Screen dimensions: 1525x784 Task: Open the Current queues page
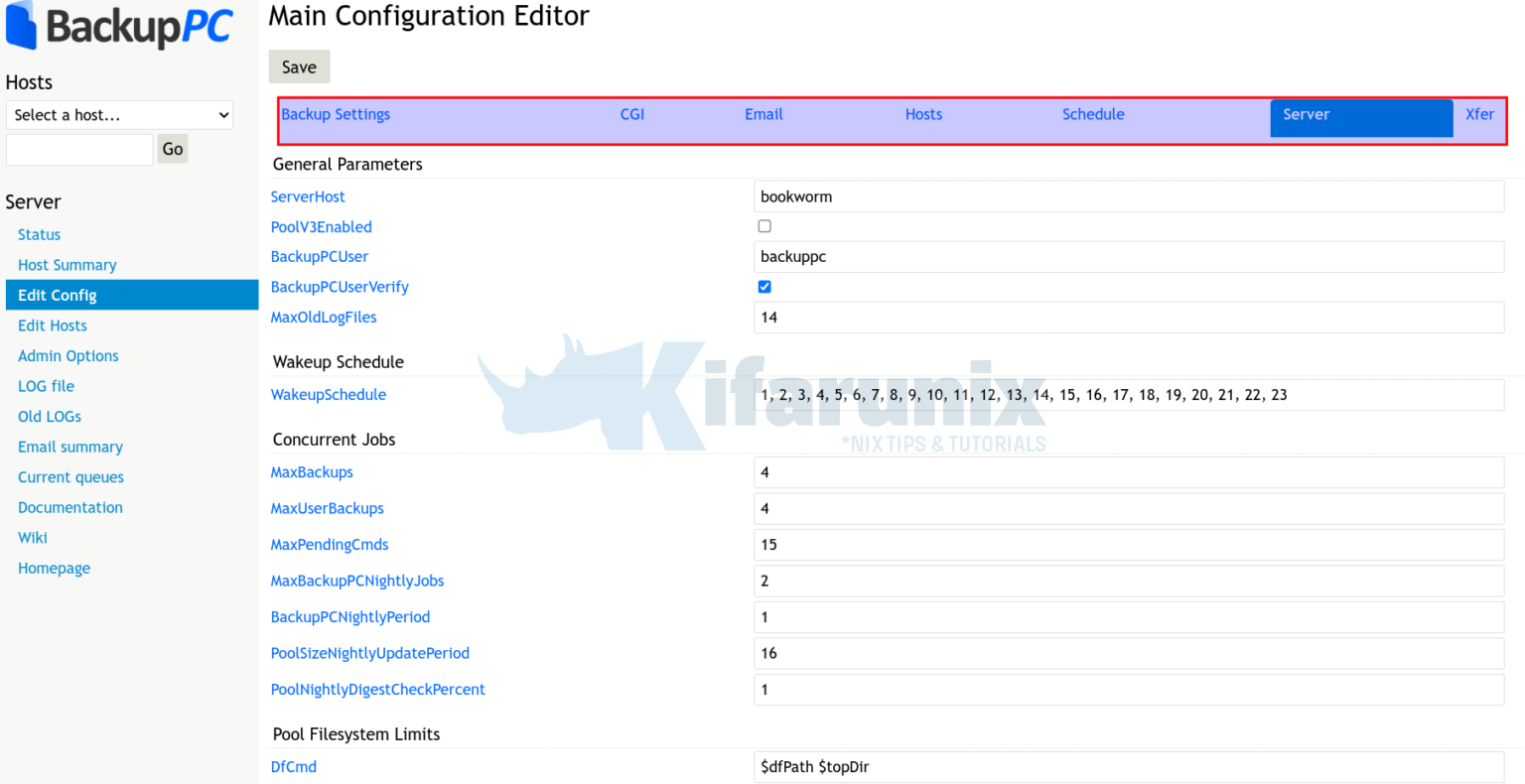(x=71, y=477)
